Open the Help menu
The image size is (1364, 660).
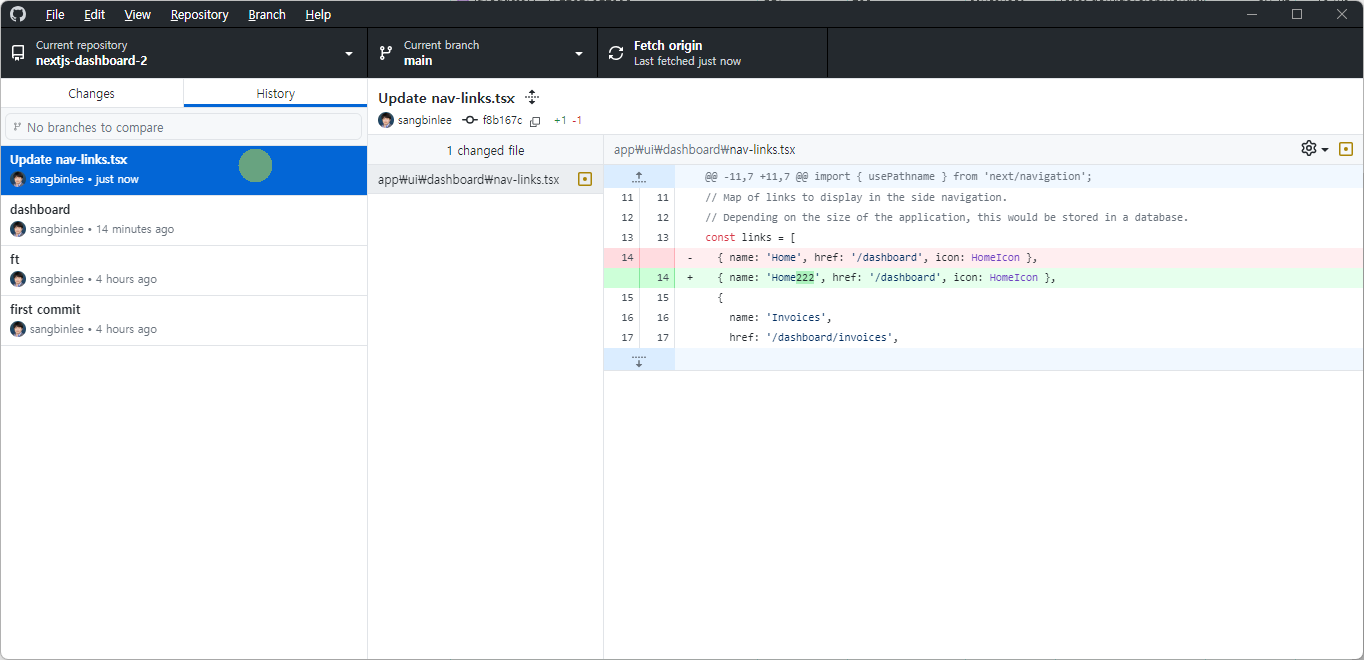tap(318, 15)
